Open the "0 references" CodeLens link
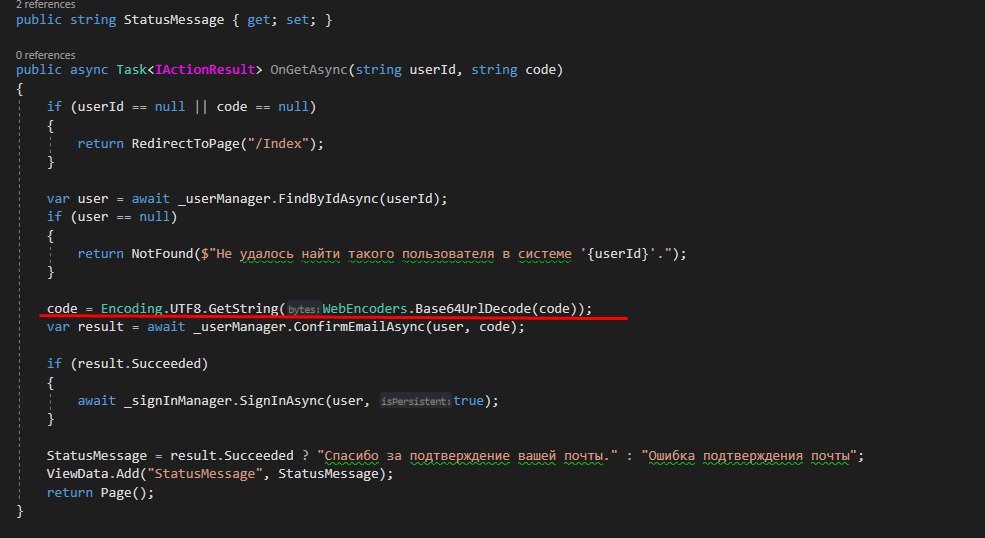Screen dimensions: 985x538 (x=45, y=55)
